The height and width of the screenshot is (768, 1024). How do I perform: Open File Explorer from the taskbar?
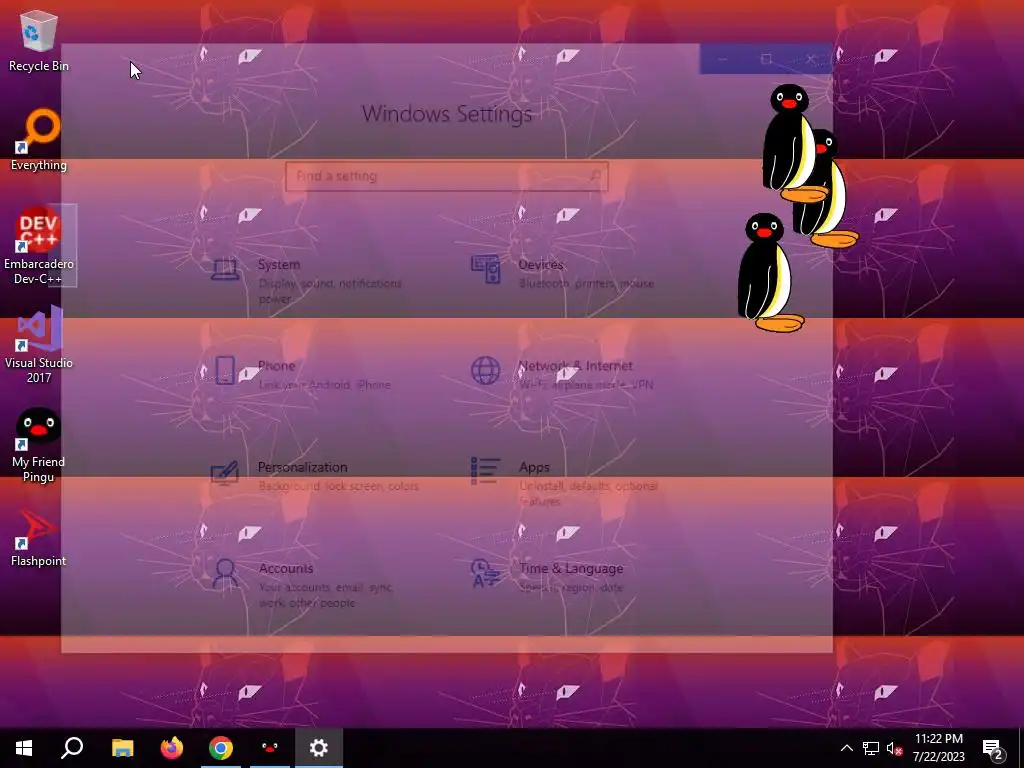122,748
